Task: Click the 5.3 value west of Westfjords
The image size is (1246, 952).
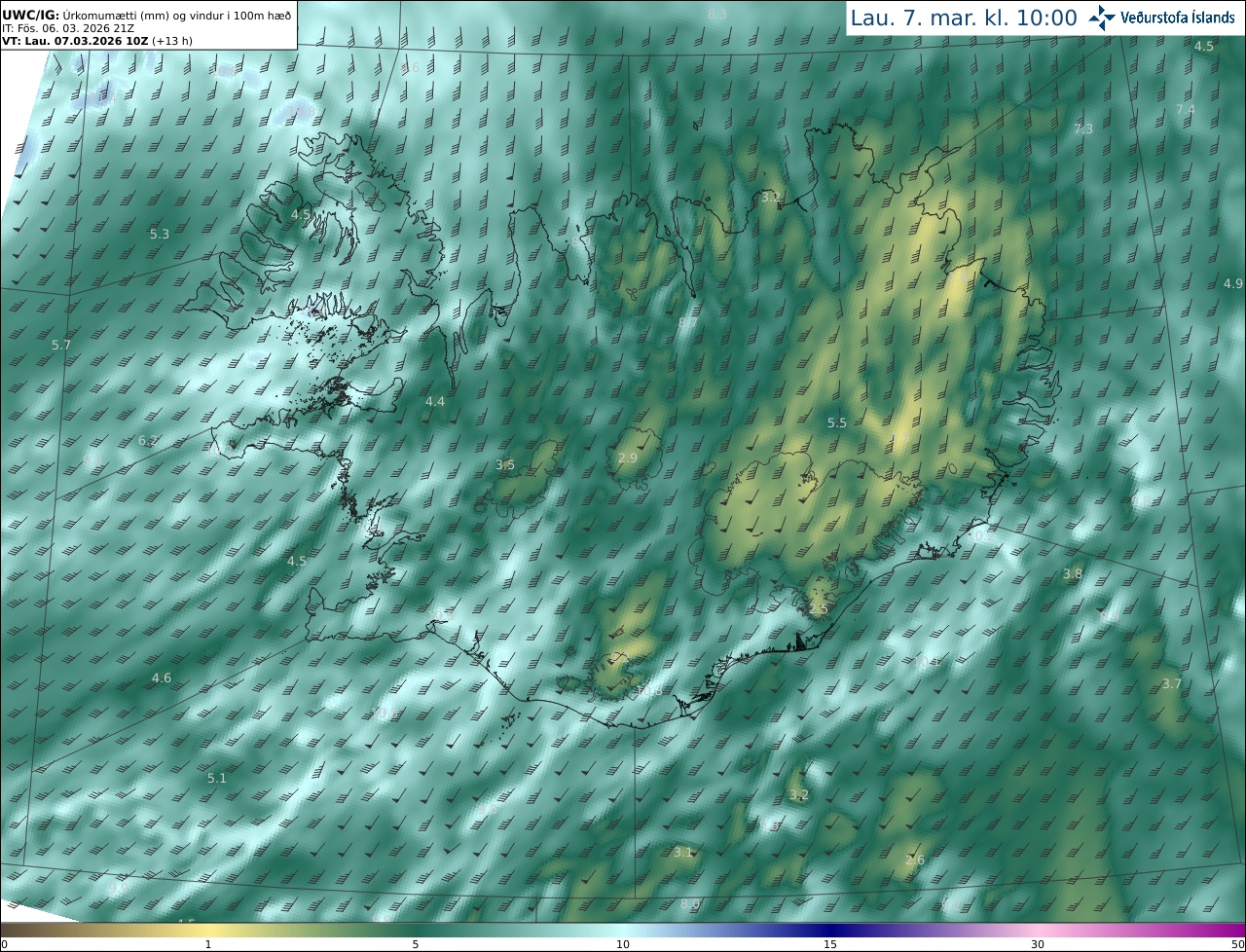Action: coord(160,235)
